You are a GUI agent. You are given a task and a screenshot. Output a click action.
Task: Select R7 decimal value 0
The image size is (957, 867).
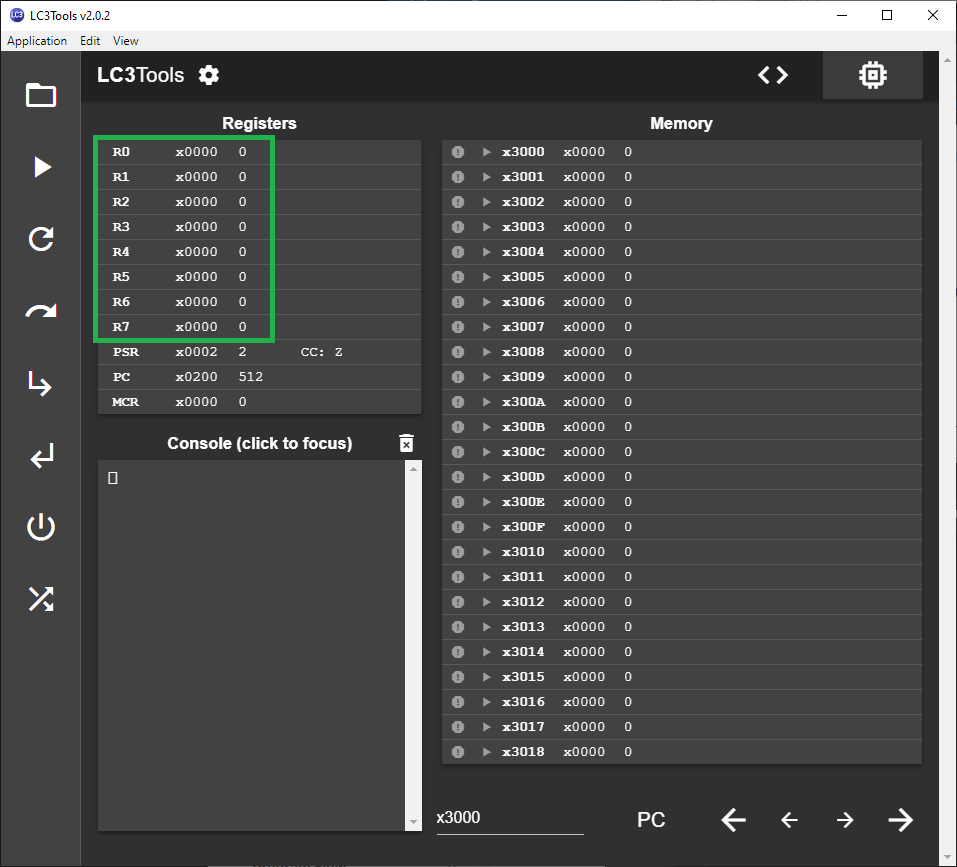[x=242, y=327]
